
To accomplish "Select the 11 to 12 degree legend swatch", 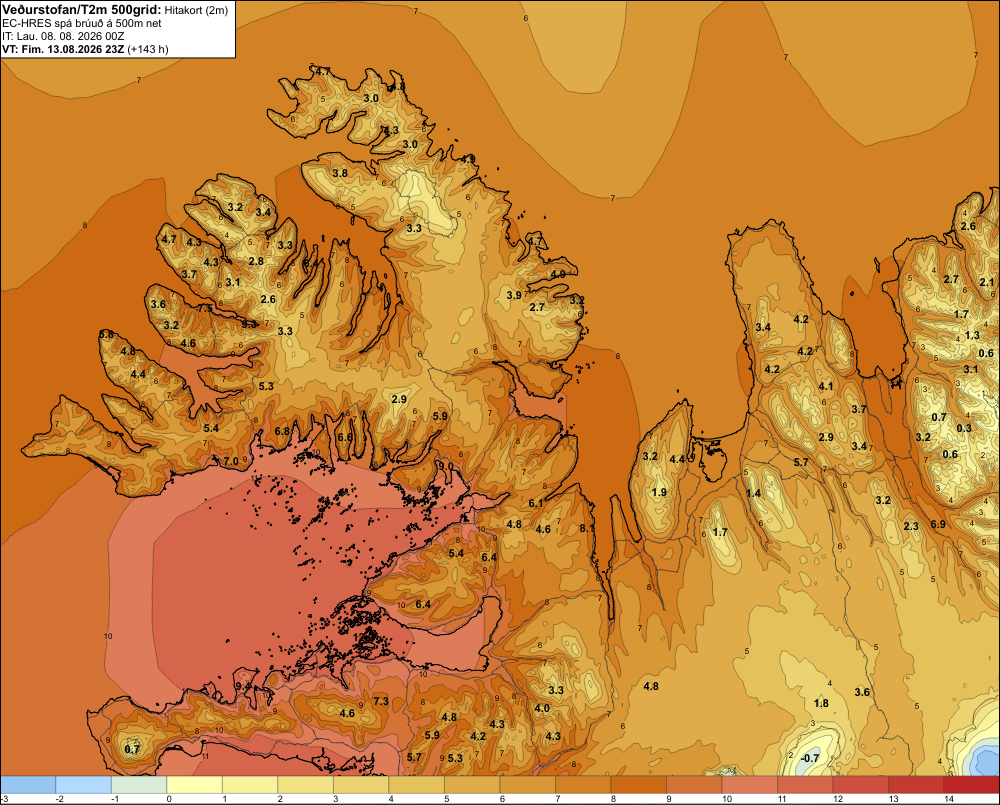I will click(805, 785).
